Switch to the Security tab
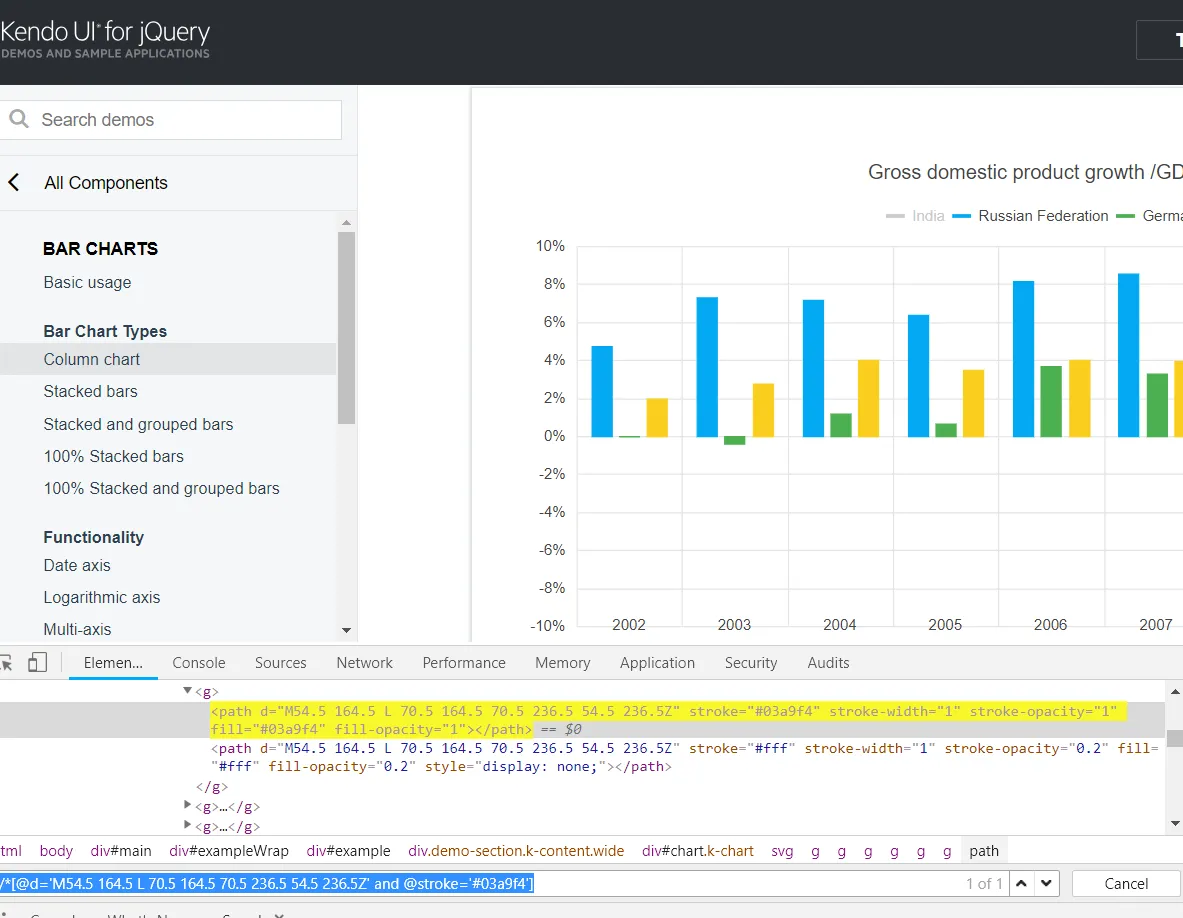The height and width of the screenshot is (918, 1183). click(x=751, y=663)
